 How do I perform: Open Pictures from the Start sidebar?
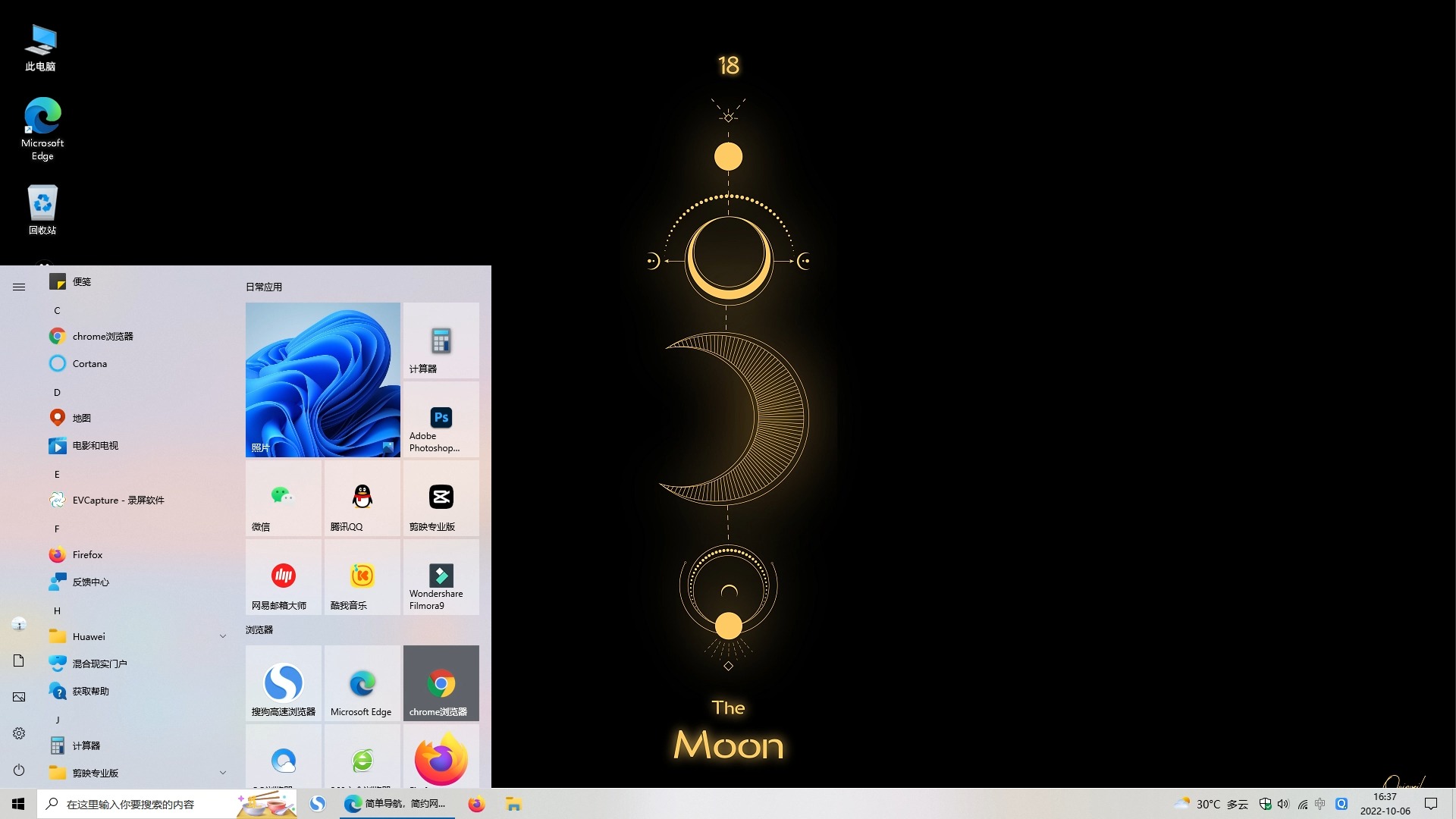click(x=19, y=697)
